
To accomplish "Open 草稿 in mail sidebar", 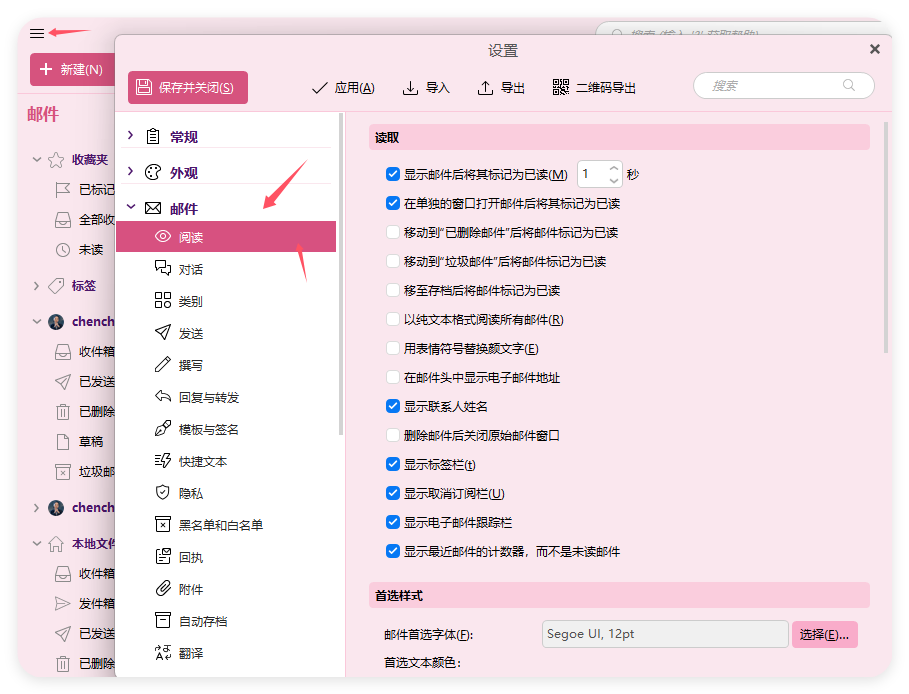I will point(90,441).
